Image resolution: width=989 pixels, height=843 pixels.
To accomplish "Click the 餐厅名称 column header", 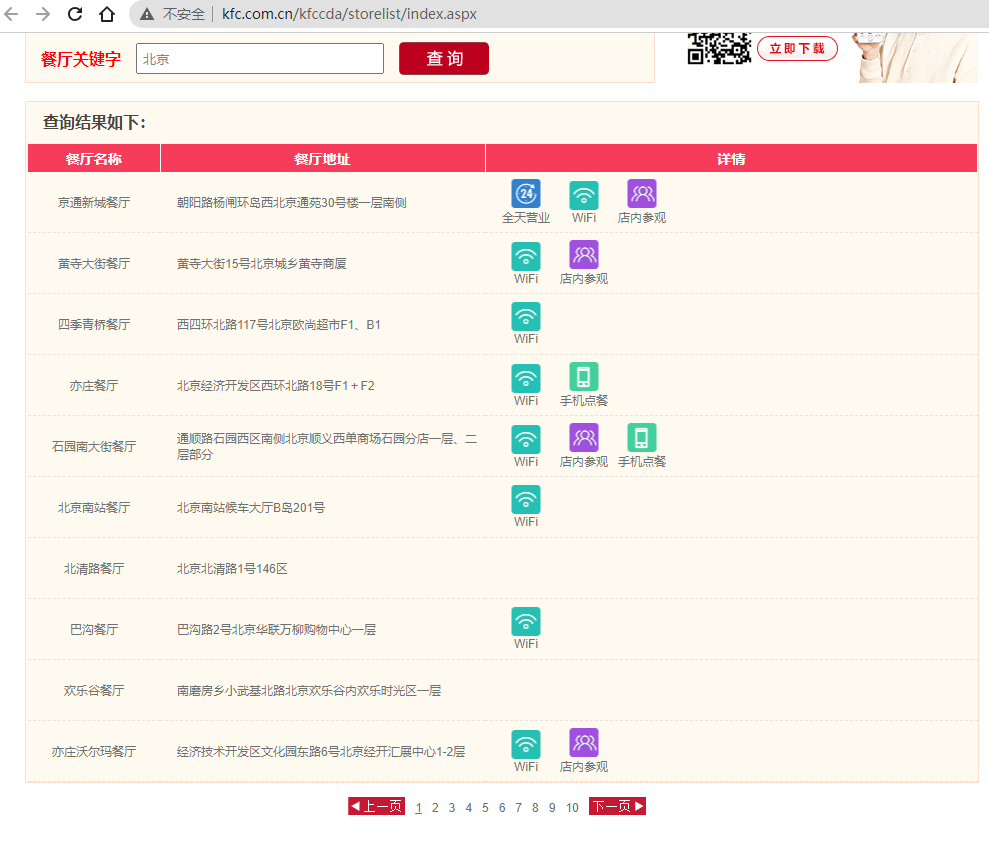I will [94, 158].
